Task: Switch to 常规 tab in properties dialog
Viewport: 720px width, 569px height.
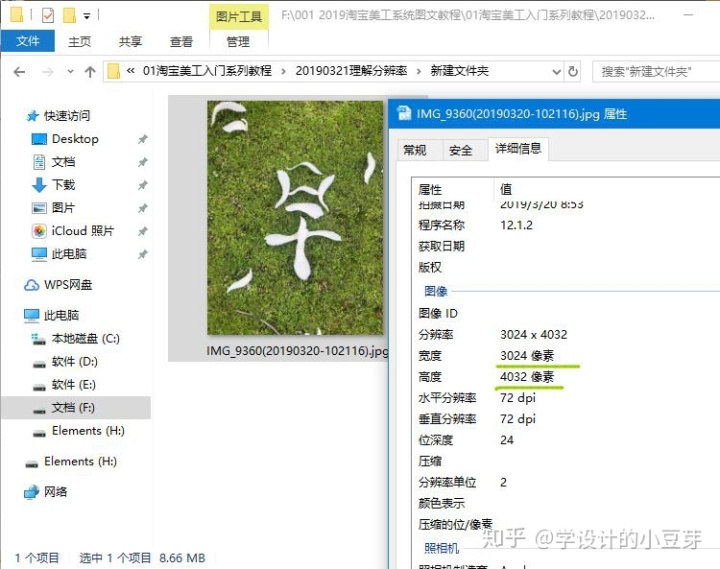Action: click(x=415, y=150)
